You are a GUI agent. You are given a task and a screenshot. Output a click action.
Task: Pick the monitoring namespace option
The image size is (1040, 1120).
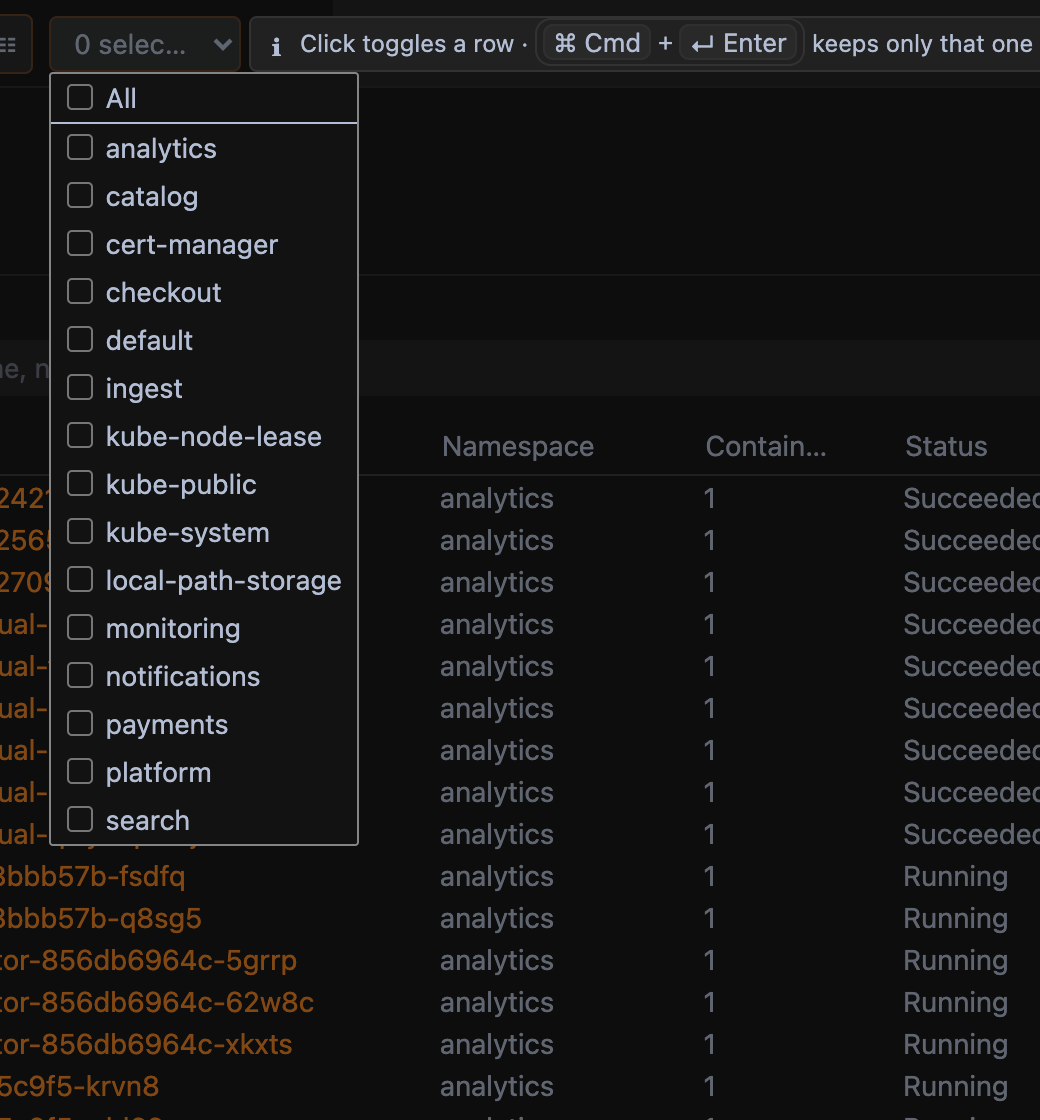(x=204, y=629)
